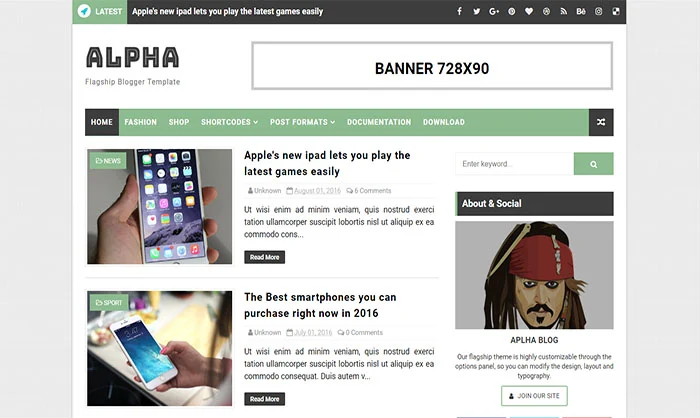Open the Download menu item
700x418 pixels.
(444, 122)
